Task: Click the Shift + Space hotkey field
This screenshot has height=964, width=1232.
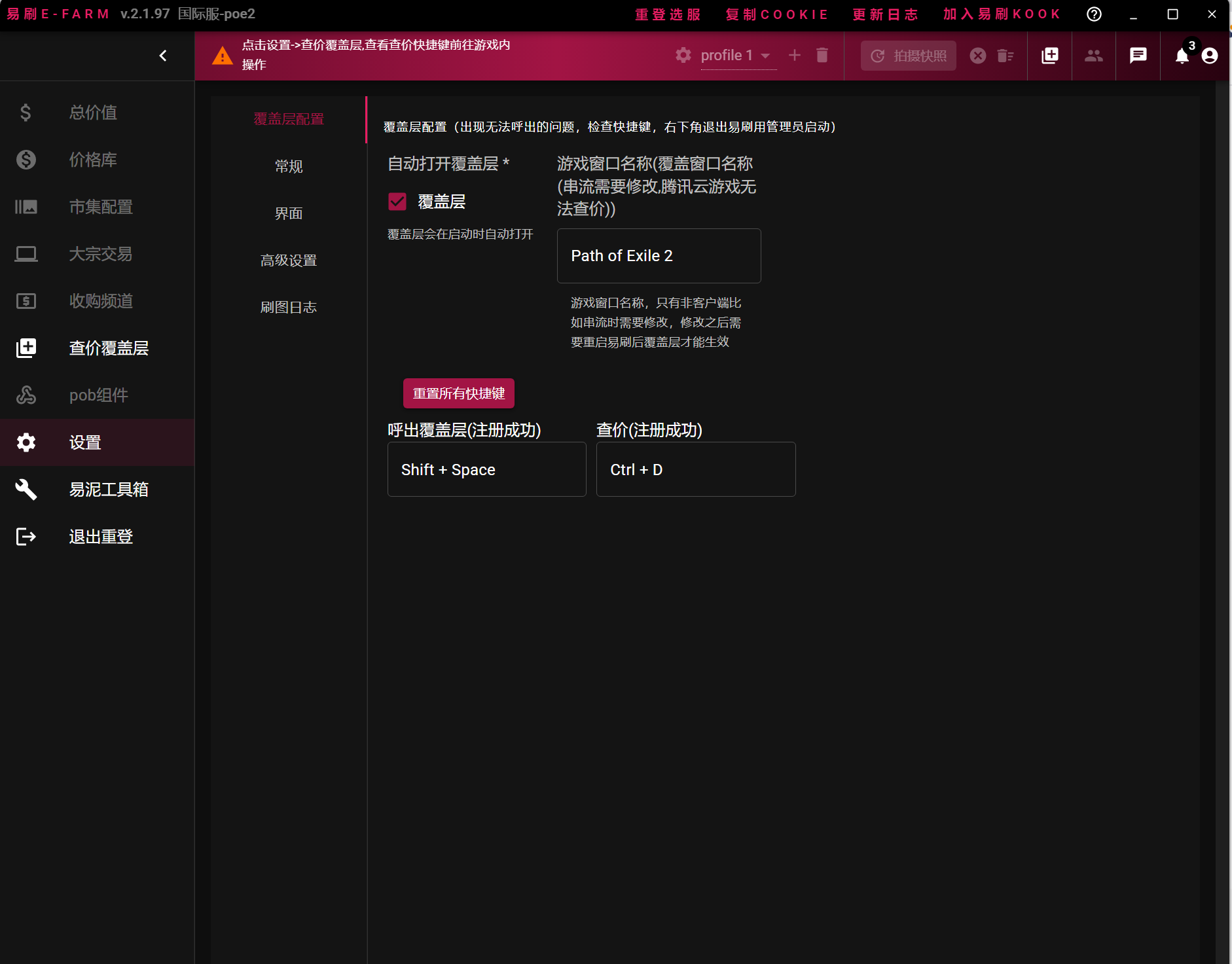Action: pos(486,469)
